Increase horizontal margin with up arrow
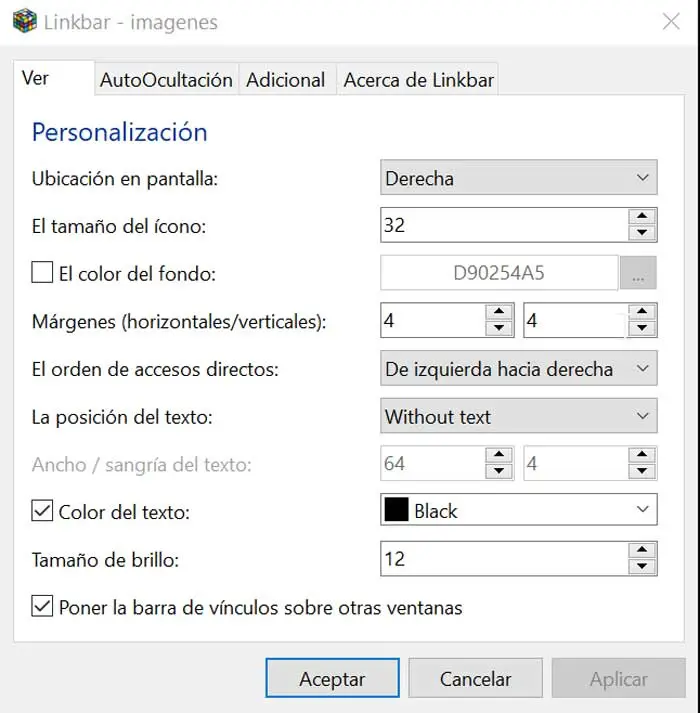The height and width of the screenshot is (713, 700). coord(498,313)
